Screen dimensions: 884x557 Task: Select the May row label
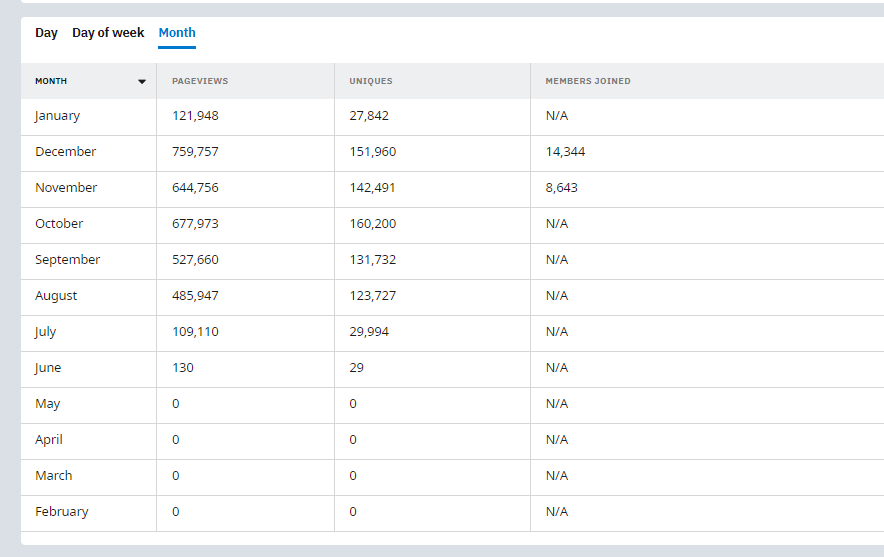point(47,404)
